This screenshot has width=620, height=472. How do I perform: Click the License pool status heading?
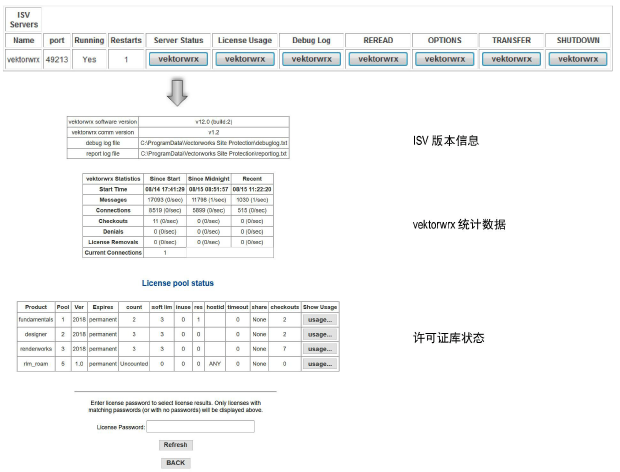[177, 283]
